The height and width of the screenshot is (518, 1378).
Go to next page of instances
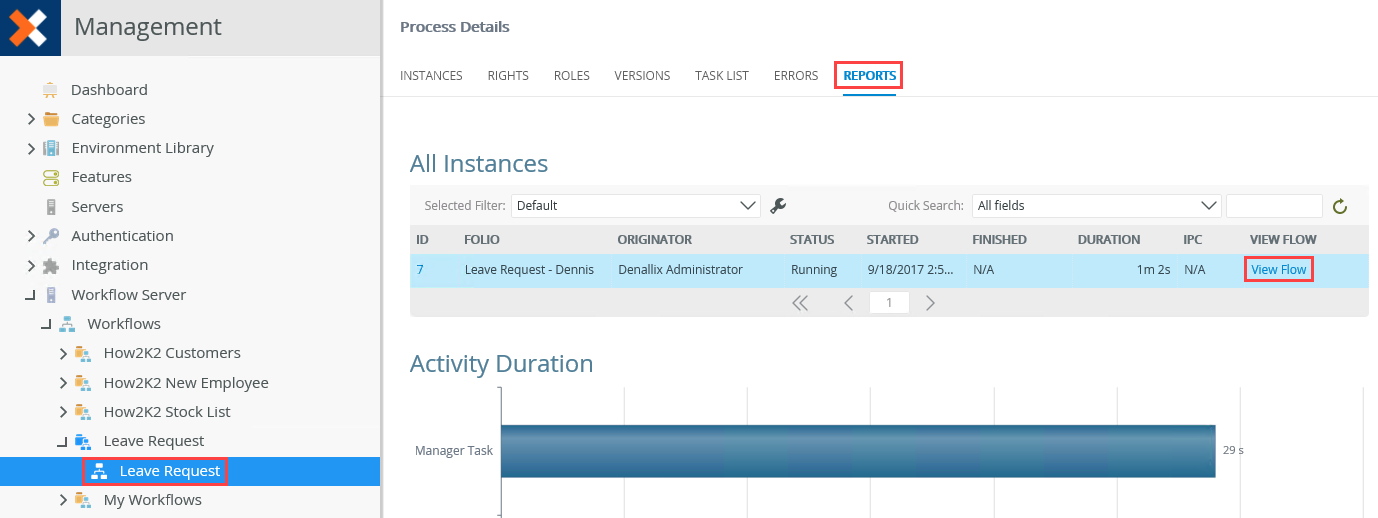click(x=930, y=303)
